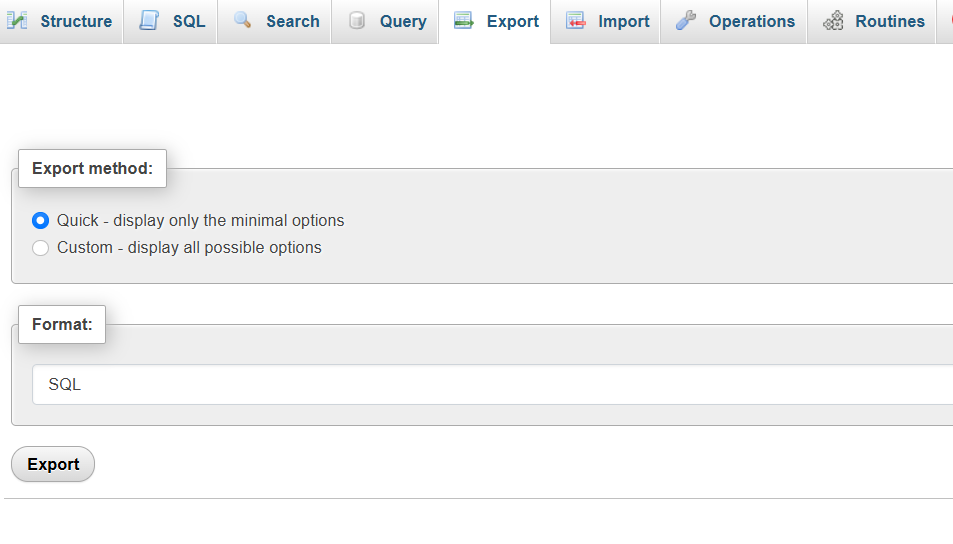The image size is (953, 544).
Task: Choose 'Custom - display all possible options' label
Action: (189, 248)
